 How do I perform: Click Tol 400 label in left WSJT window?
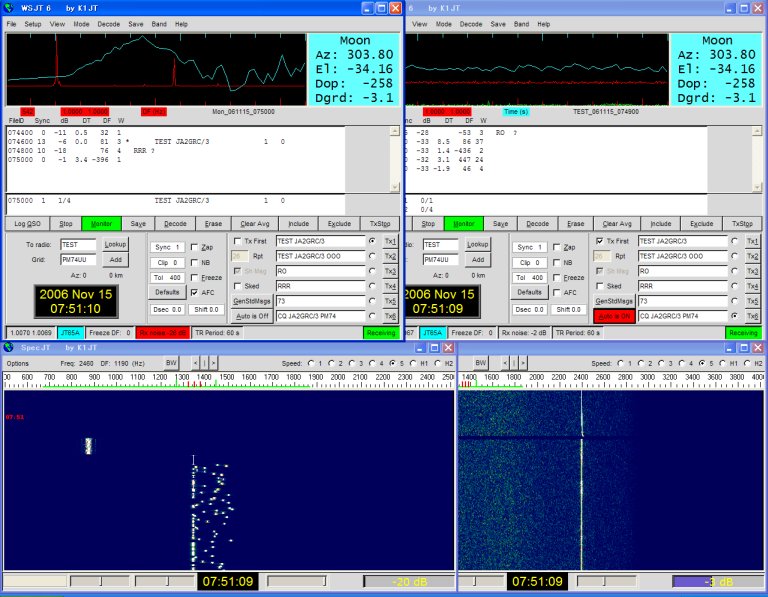[167, 278]
